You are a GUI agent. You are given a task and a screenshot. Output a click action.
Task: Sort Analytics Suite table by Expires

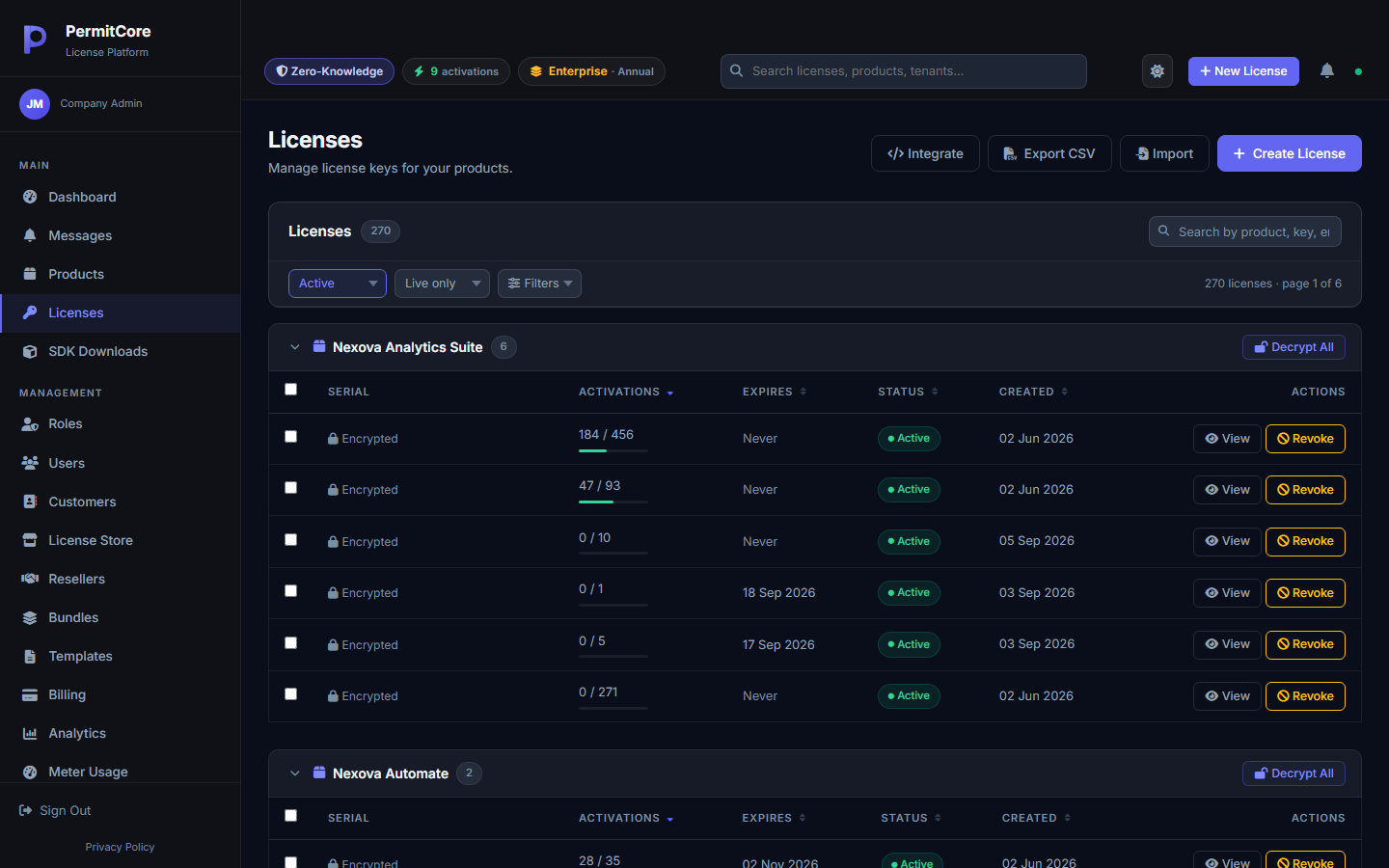coord(775,392)
